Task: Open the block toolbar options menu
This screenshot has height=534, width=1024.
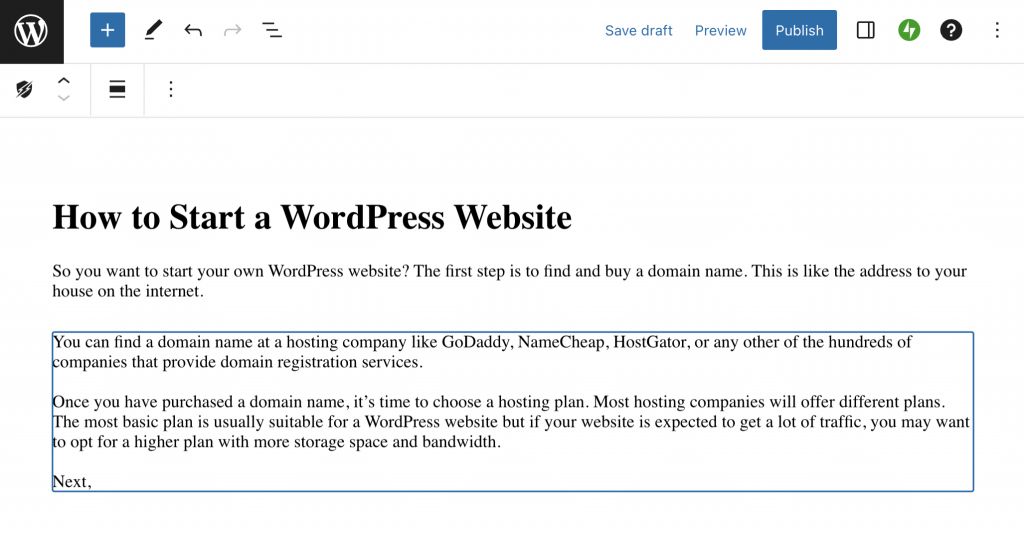Action: (170, 90)
